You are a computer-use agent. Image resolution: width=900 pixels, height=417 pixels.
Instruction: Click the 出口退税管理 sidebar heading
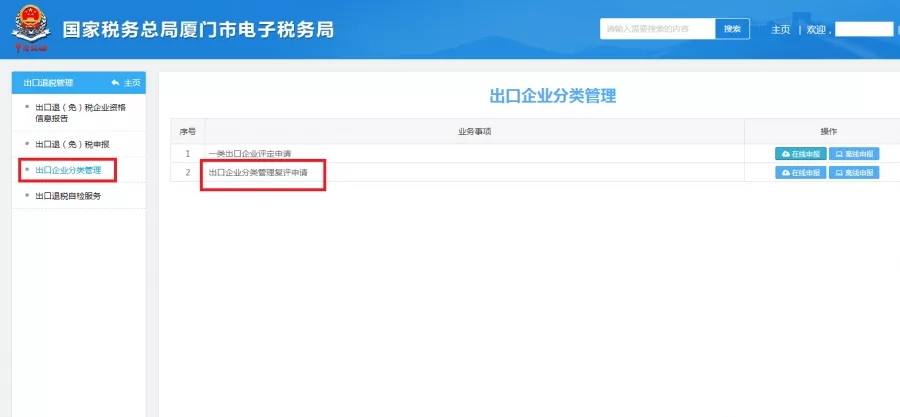(x=48, y=83)
